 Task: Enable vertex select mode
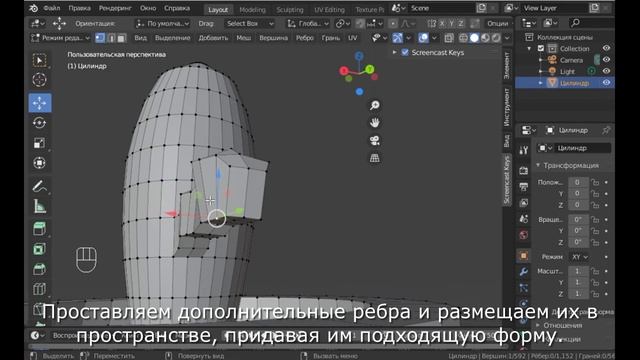coord(100,38)
